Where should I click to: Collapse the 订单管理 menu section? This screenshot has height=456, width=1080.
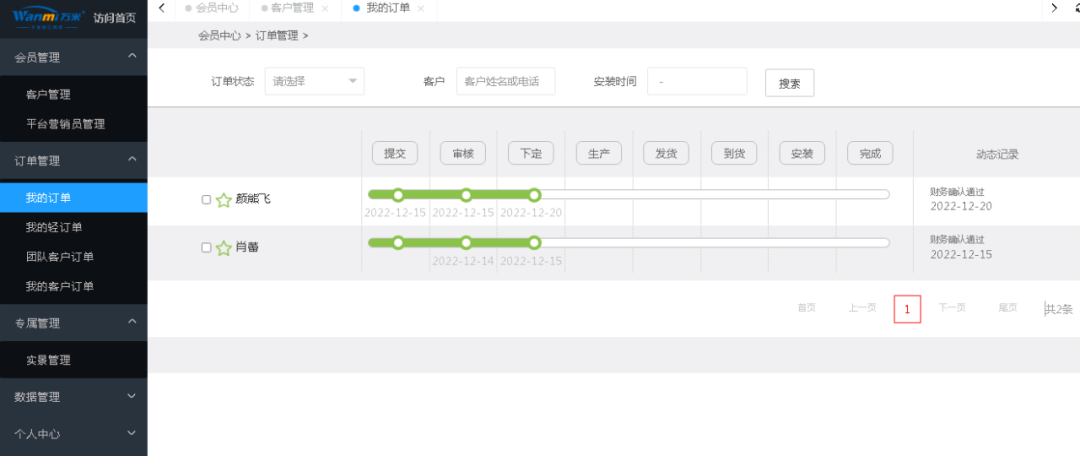coord(132,159)
